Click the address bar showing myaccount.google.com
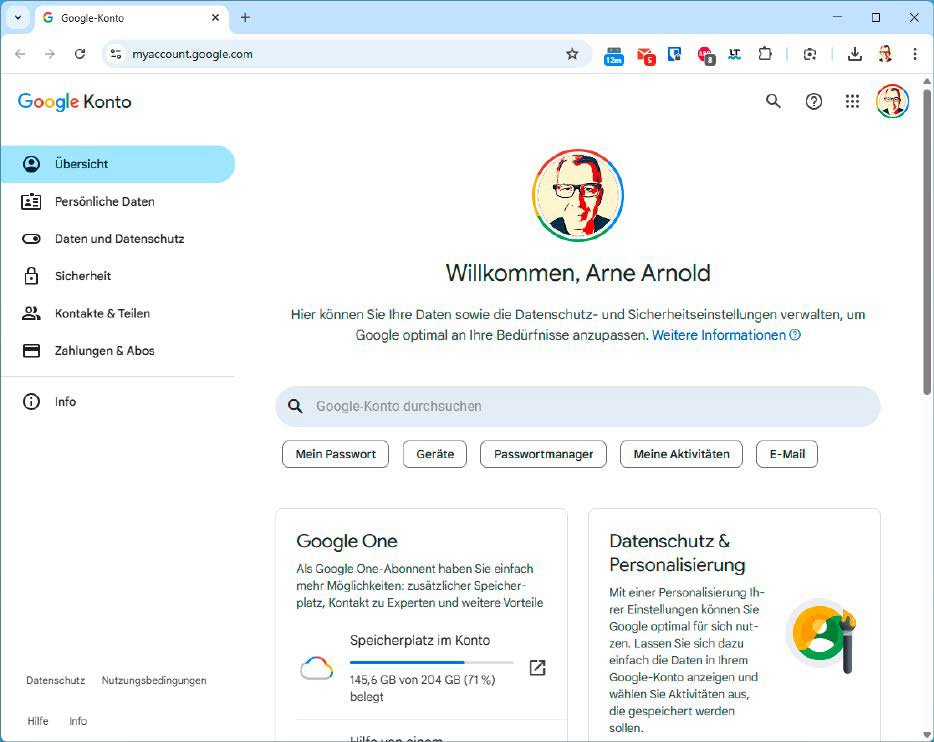Screen dimensions: 934x742 pos(345,54)
